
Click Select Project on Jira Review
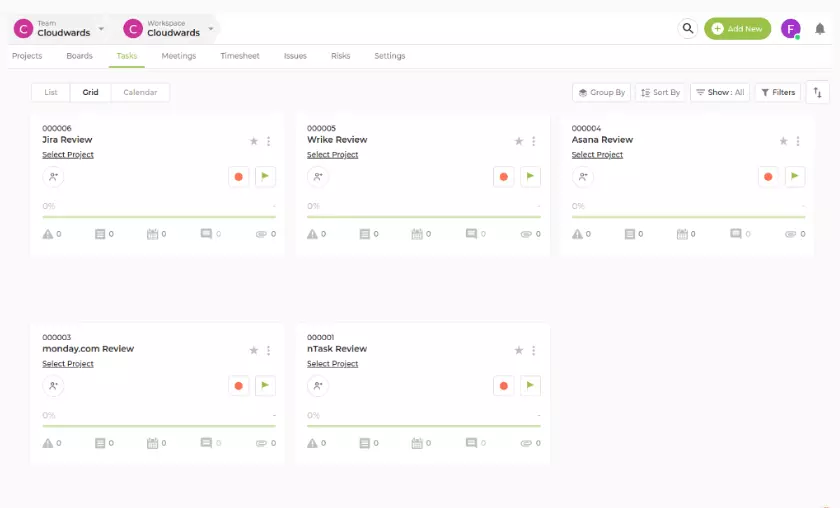68,155
